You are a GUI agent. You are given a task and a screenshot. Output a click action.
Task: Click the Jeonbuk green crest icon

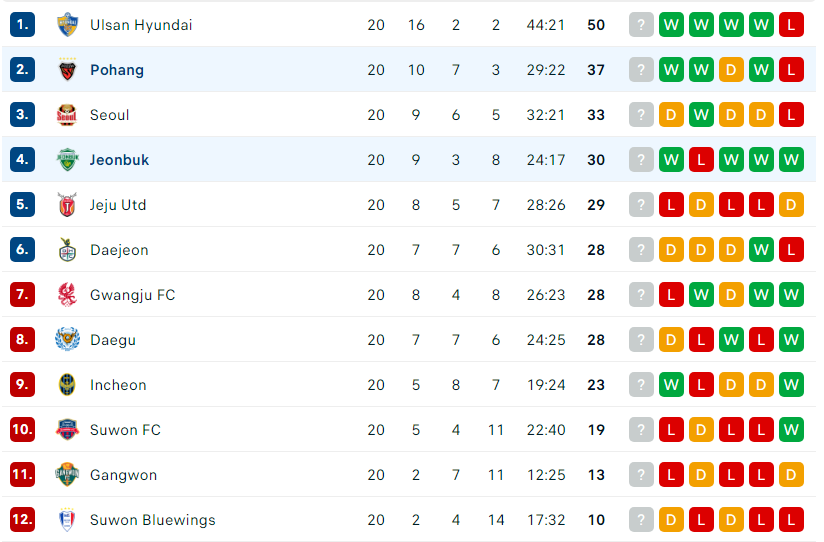pos(67,160)
